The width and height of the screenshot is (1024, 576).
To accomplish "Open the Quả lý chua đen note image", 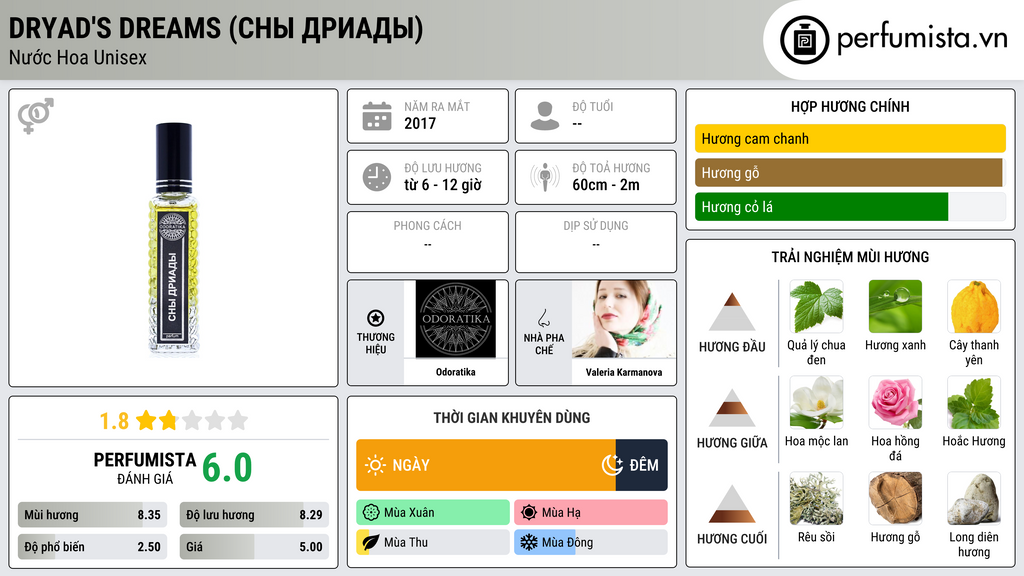I will click(816, 307).
